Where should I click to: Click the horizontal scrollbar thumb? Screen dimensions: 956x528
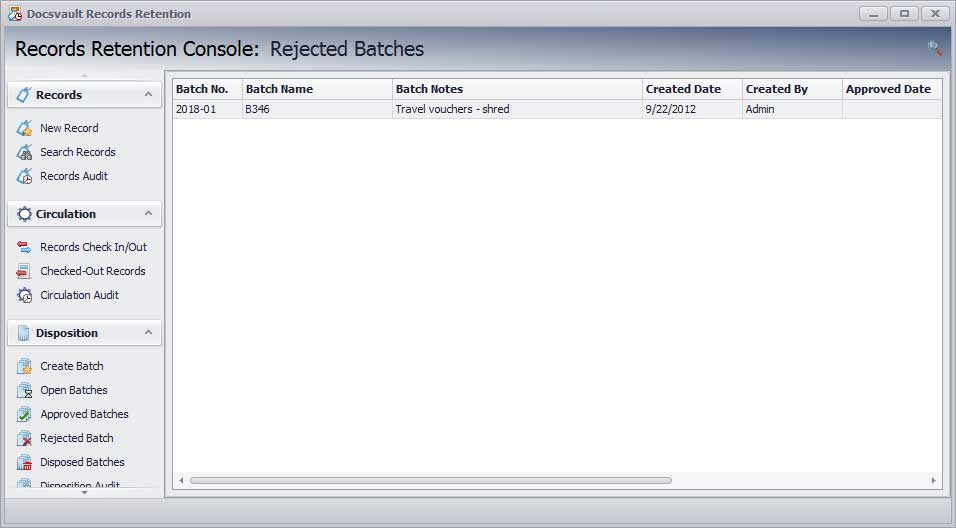coord(430,480)
